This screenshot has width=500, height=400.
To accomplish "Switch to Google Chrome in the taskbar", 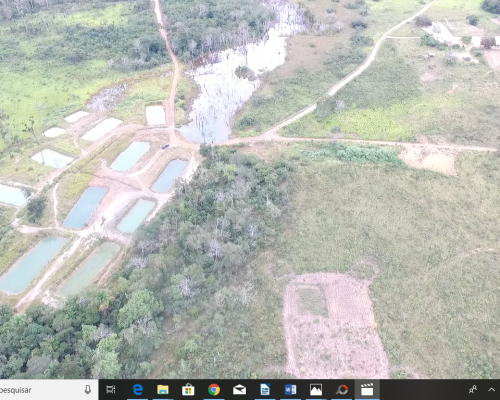I will point(214,389).
